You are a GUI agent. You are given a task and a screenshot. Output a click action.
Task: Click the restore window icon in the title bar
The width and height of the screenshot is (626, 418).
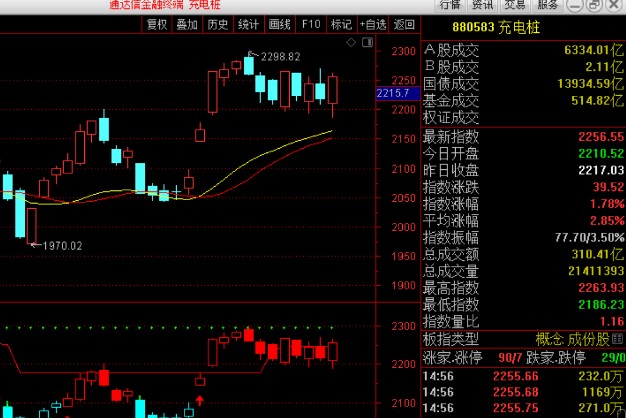point(594,5)
